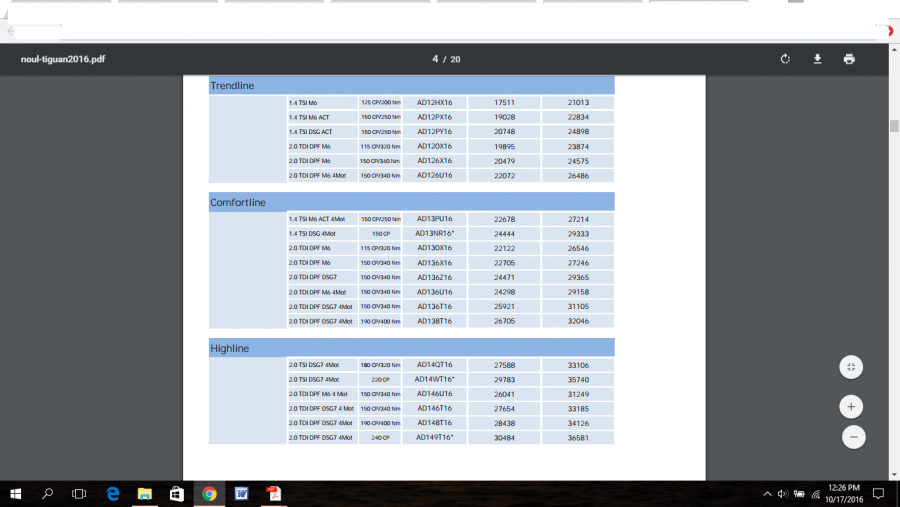900x507 pixels.
Task: Click the fit to page button
Action: coord(850,367)
